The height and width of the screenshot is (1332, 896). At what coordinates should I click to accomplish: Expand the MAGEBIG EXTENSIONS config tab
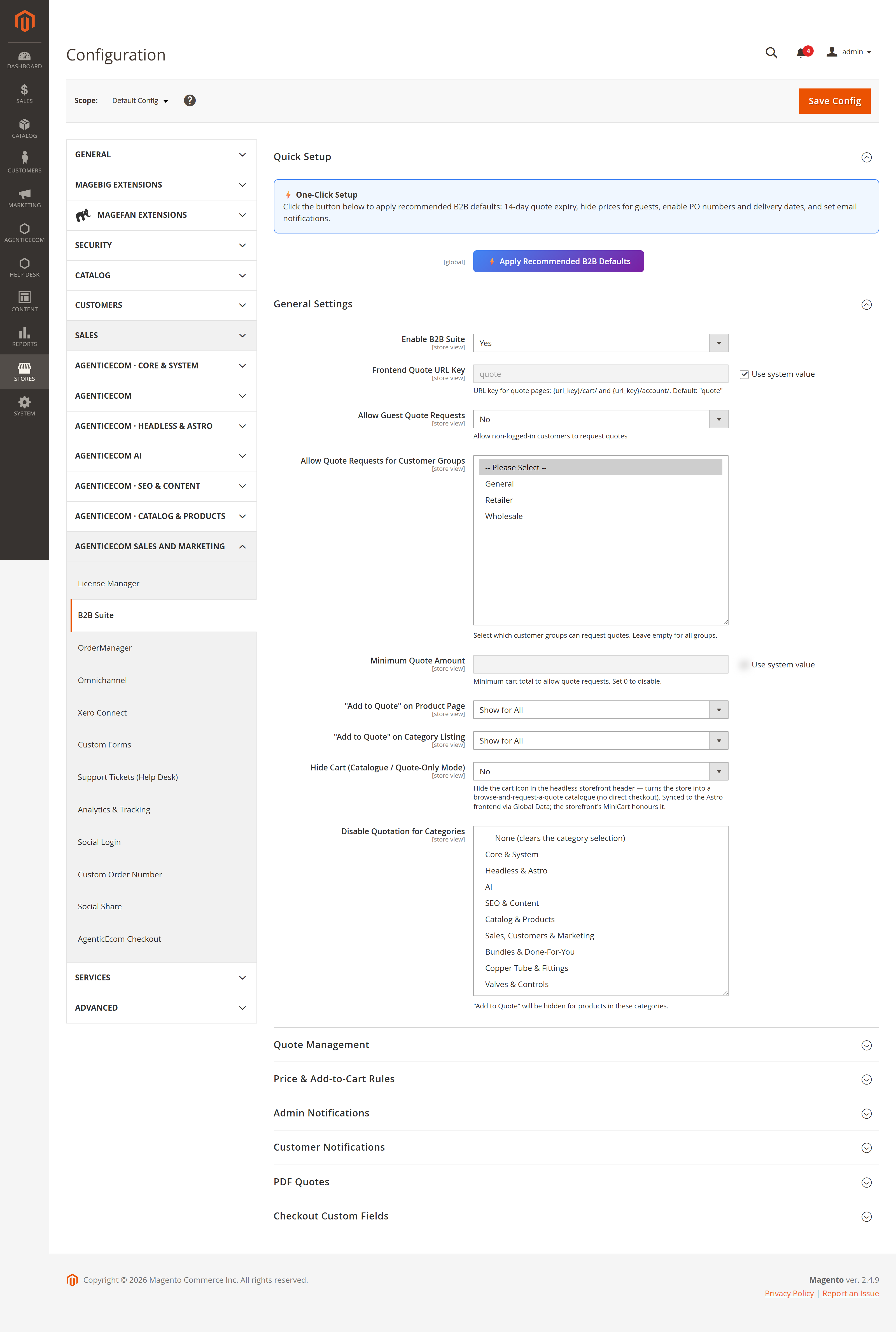[161, 185]
